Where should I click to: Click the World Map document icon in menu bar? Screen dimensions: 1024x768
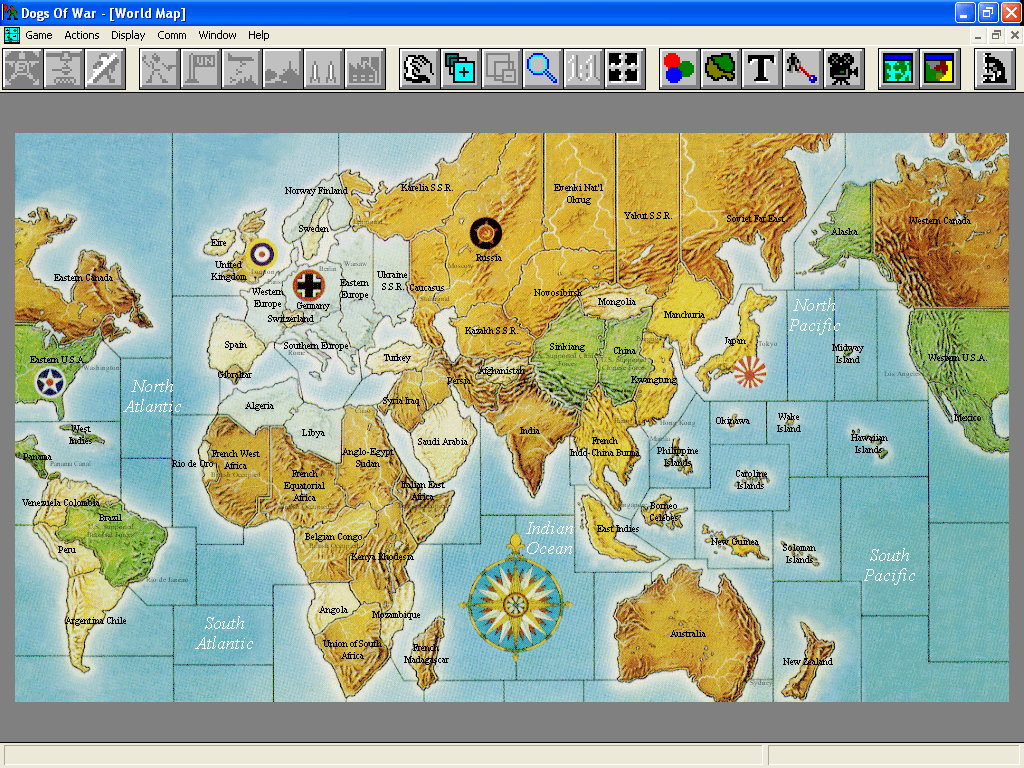(12, 35)
